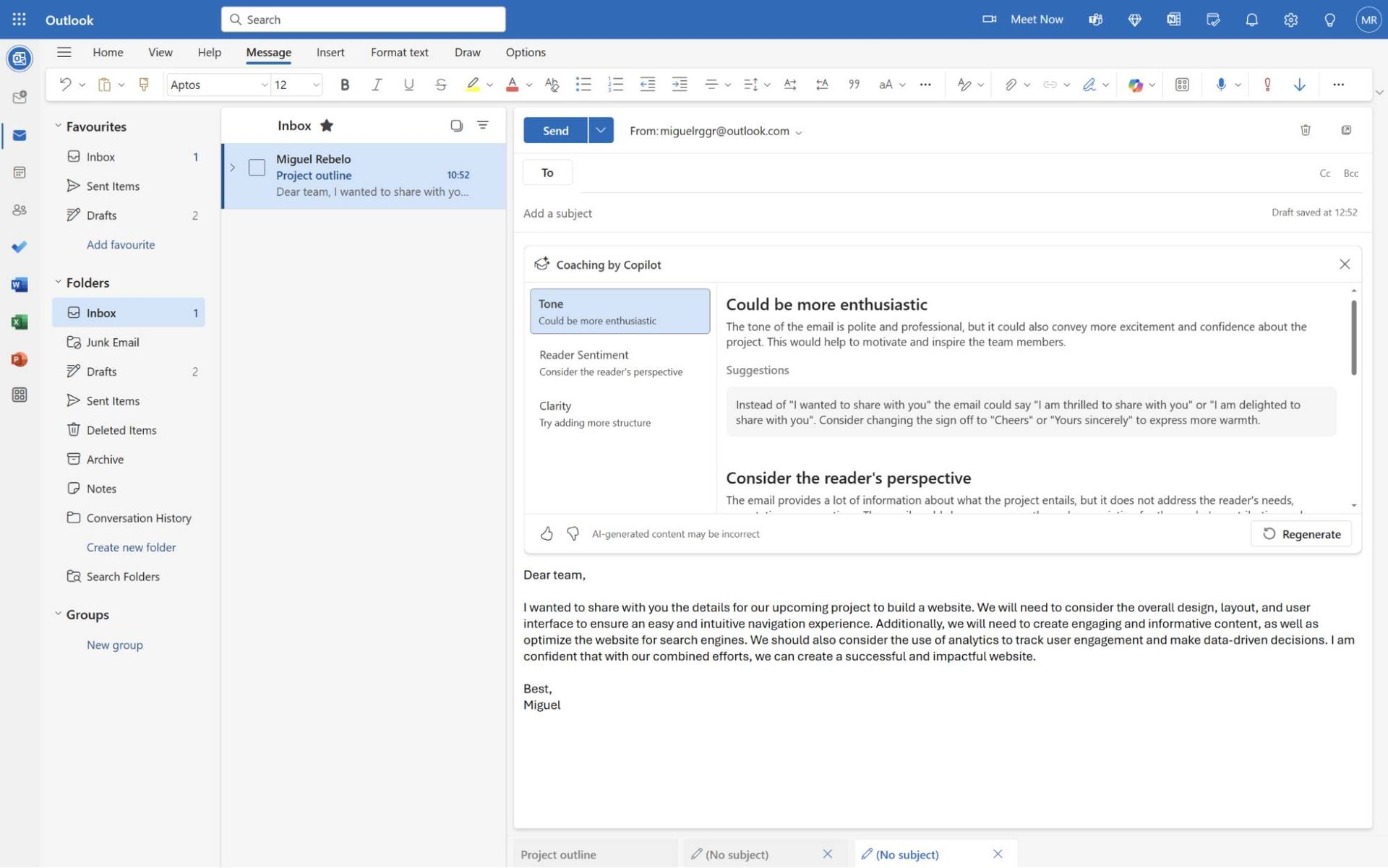The width and height of the screenshot is (1388, 868).
Task: Start voice dictation
Action: [x=1221, y=85]
